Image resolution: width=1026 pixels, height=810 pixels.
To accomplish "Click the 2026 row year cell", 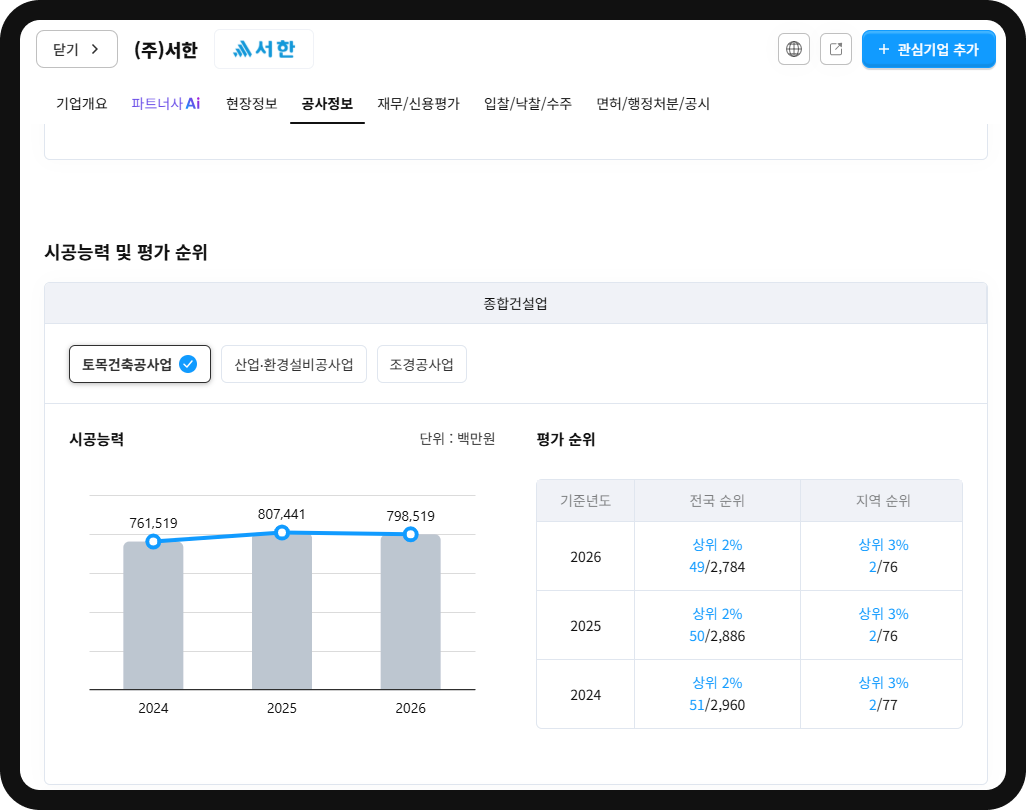I will (x=586, y=557).
